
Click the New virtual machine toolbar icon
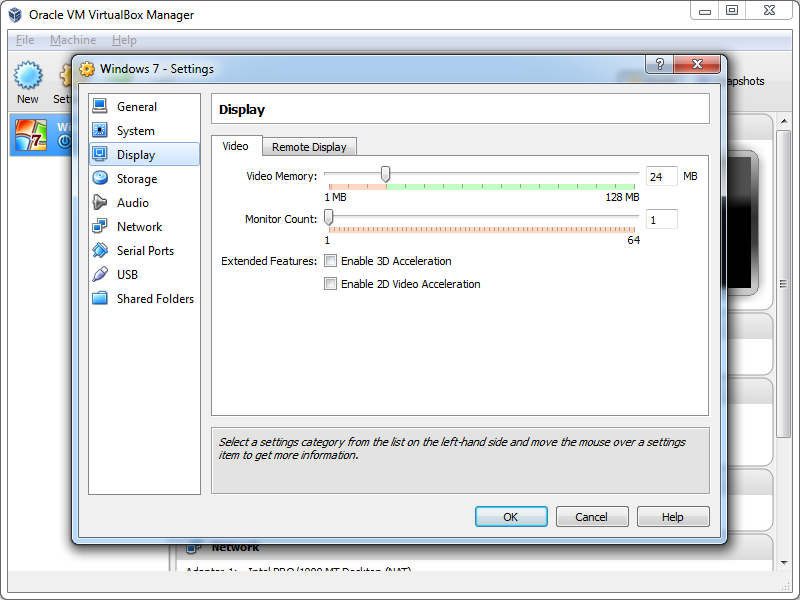pos(28,76)
